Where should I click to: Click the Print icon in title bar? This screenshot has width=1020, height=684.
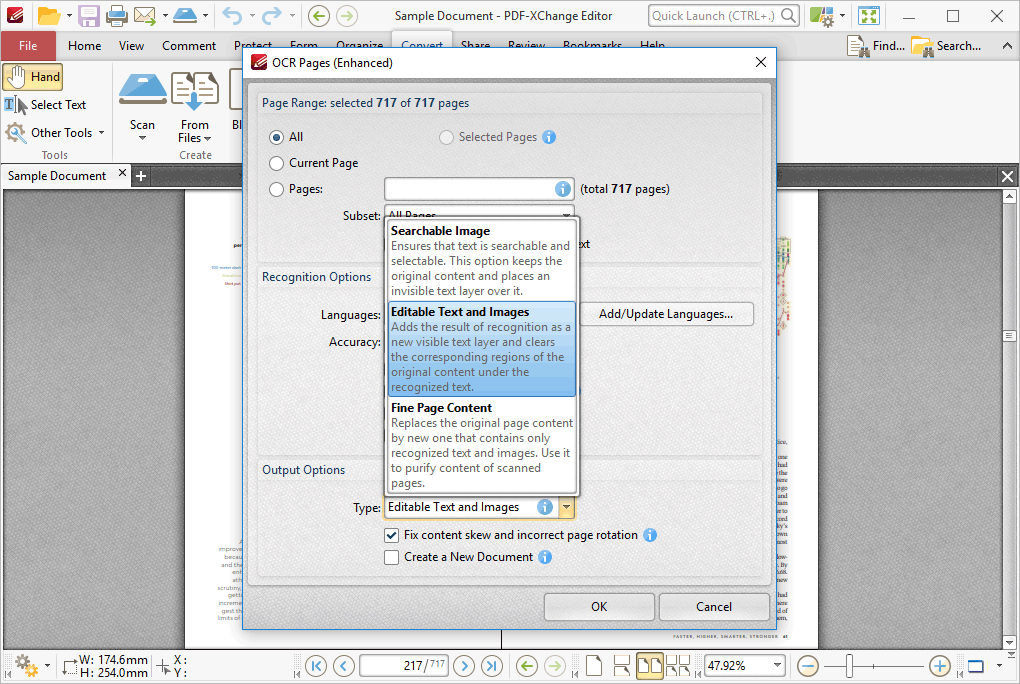[x=117, y=16]
